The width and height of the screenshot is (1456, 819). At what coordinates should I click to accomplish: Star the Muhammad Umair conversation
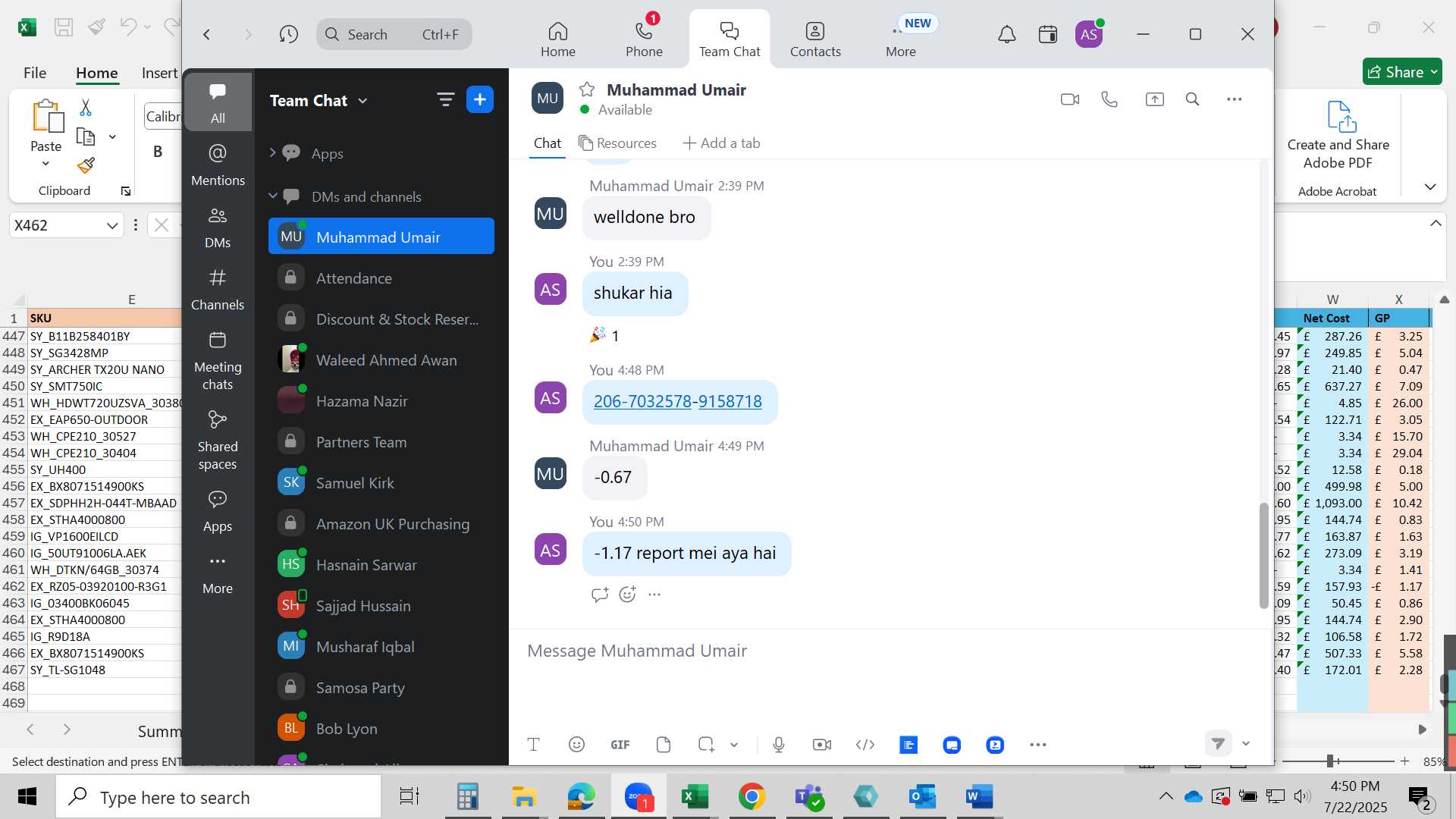point(586,89)
